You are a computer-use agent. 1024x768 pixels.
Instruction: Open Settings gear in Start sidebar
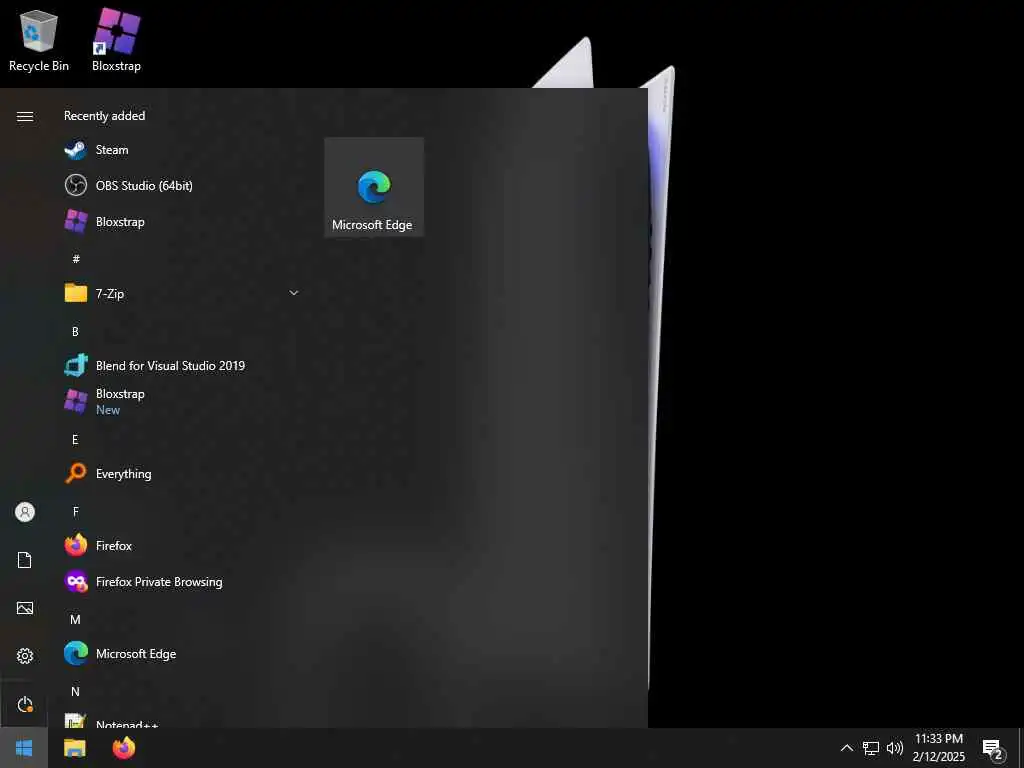25,656
